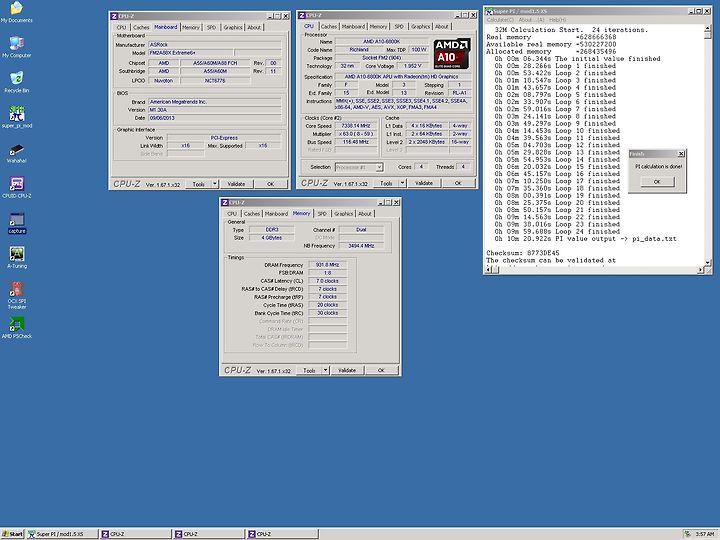Open the Graphics tab in the Mainboard CPU-Z window
This screenshot has width=720, height=540.
coord(233,28)
